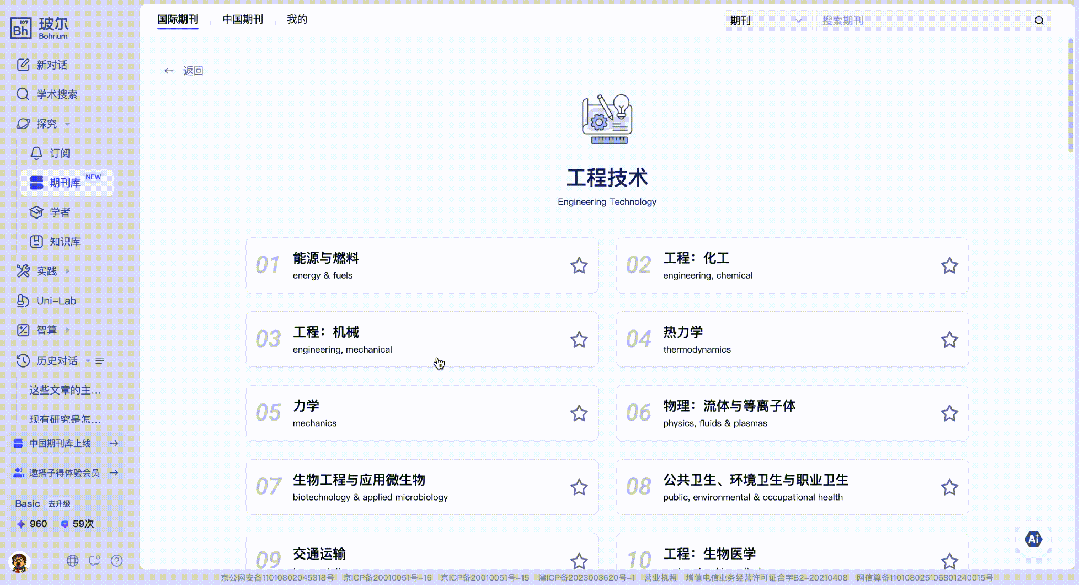Viewport: 1079px width, 585px height.
Task: Click the 新对话 new chat icon
Action: tap(24, 65)
